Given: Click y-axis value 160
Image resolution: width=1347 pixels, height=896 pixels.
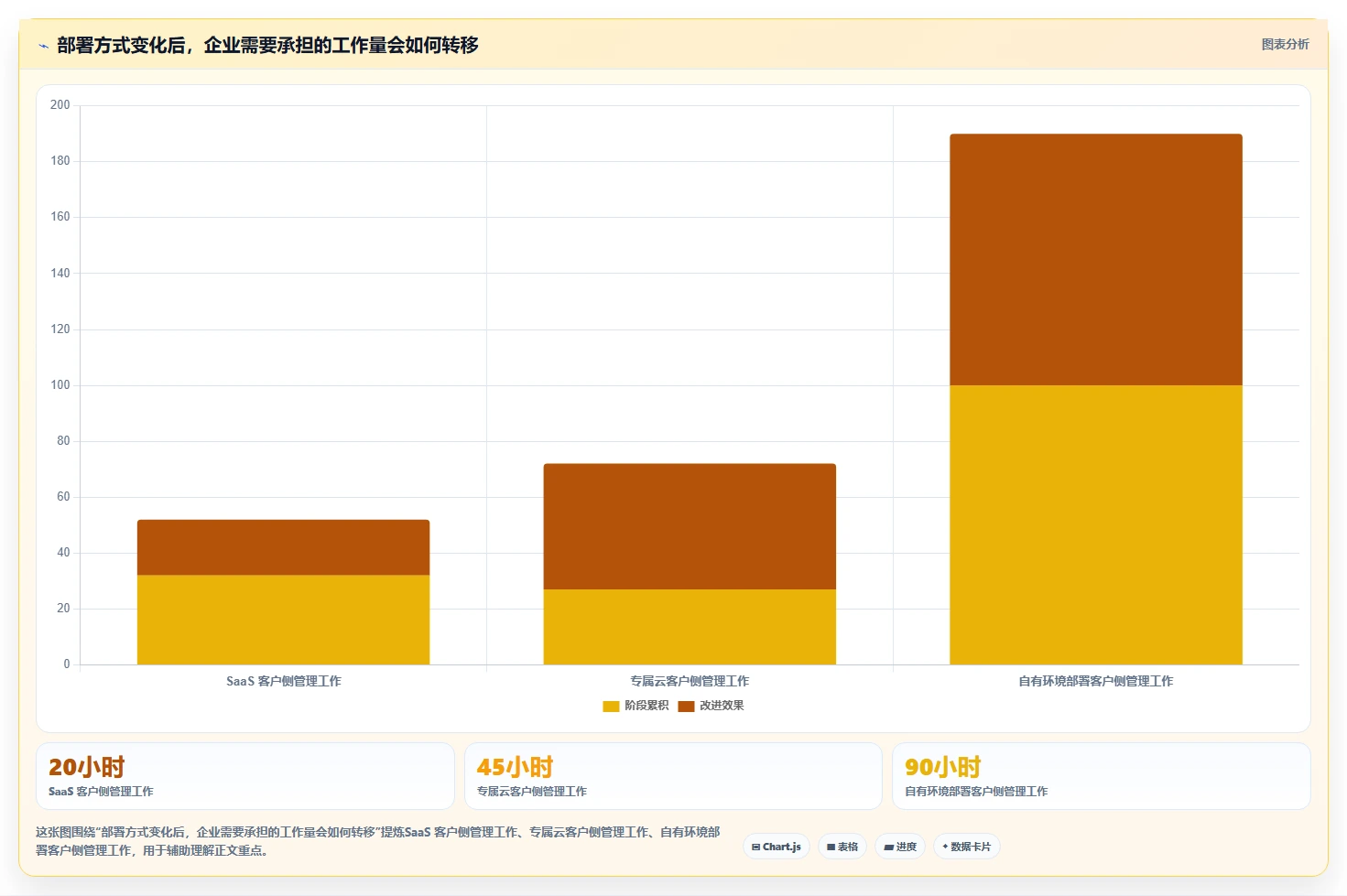Looking at the screenshot, I should (60, 217).
